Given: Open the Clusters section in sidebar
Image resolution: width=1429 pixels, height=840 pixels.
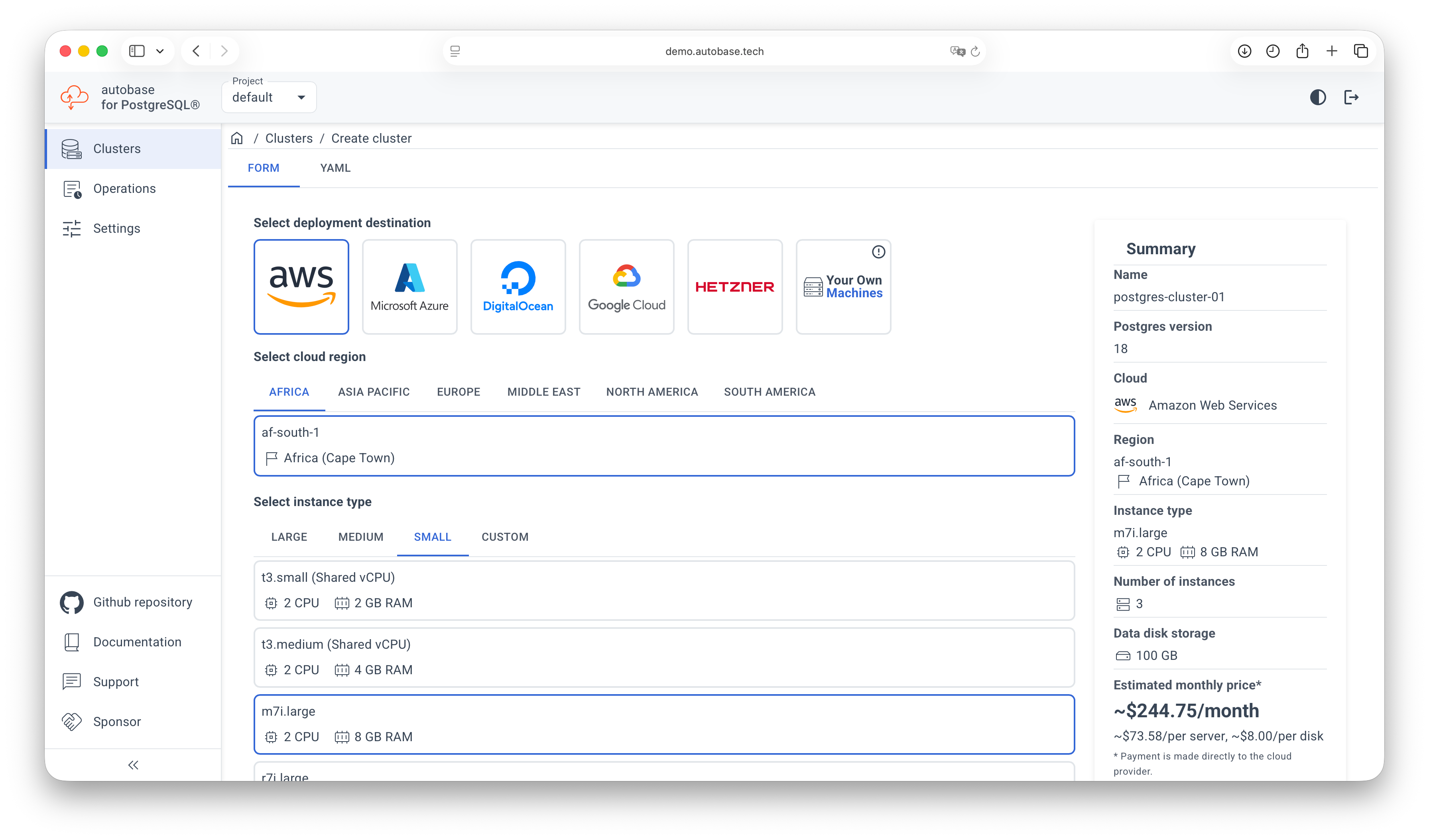Looking at the screenshot, I should (x=117, y=149).
